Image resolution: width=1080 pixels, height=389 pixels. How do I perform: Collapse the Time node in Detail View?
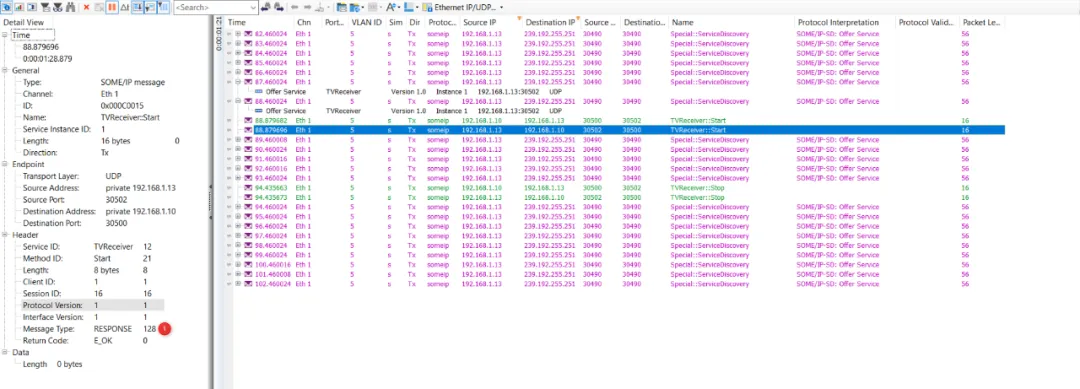pos(6,35)
